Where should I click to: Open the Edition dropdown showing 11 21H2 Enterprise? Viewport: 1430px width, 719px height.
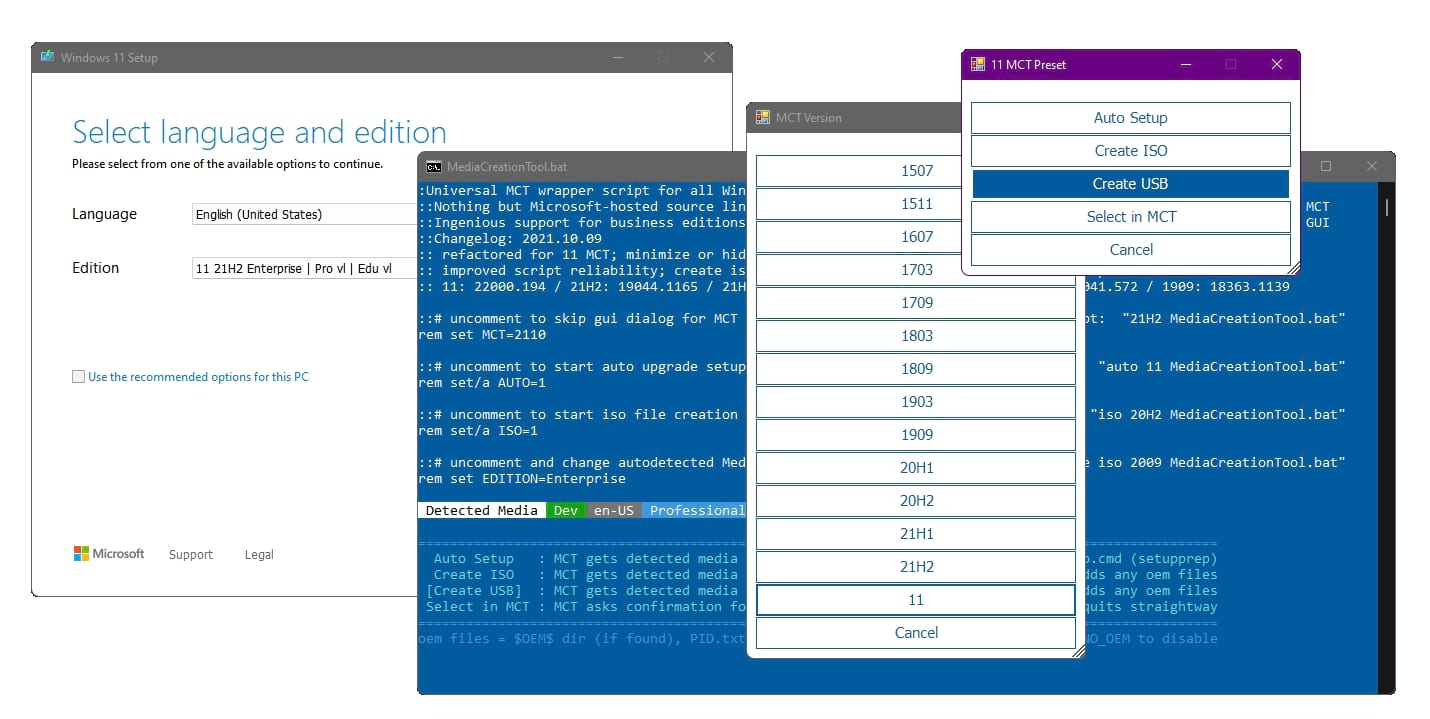click(x=305, y=268)
